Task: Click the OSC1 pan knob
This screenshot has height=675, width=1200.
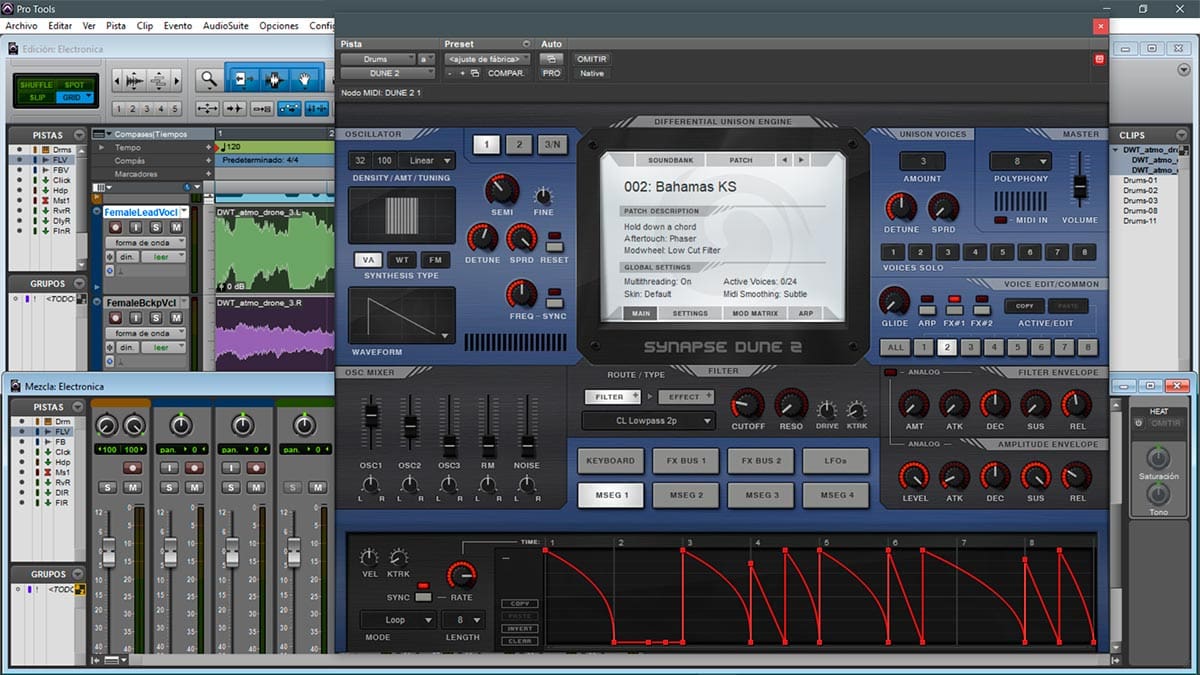Action: pos(371,485)
